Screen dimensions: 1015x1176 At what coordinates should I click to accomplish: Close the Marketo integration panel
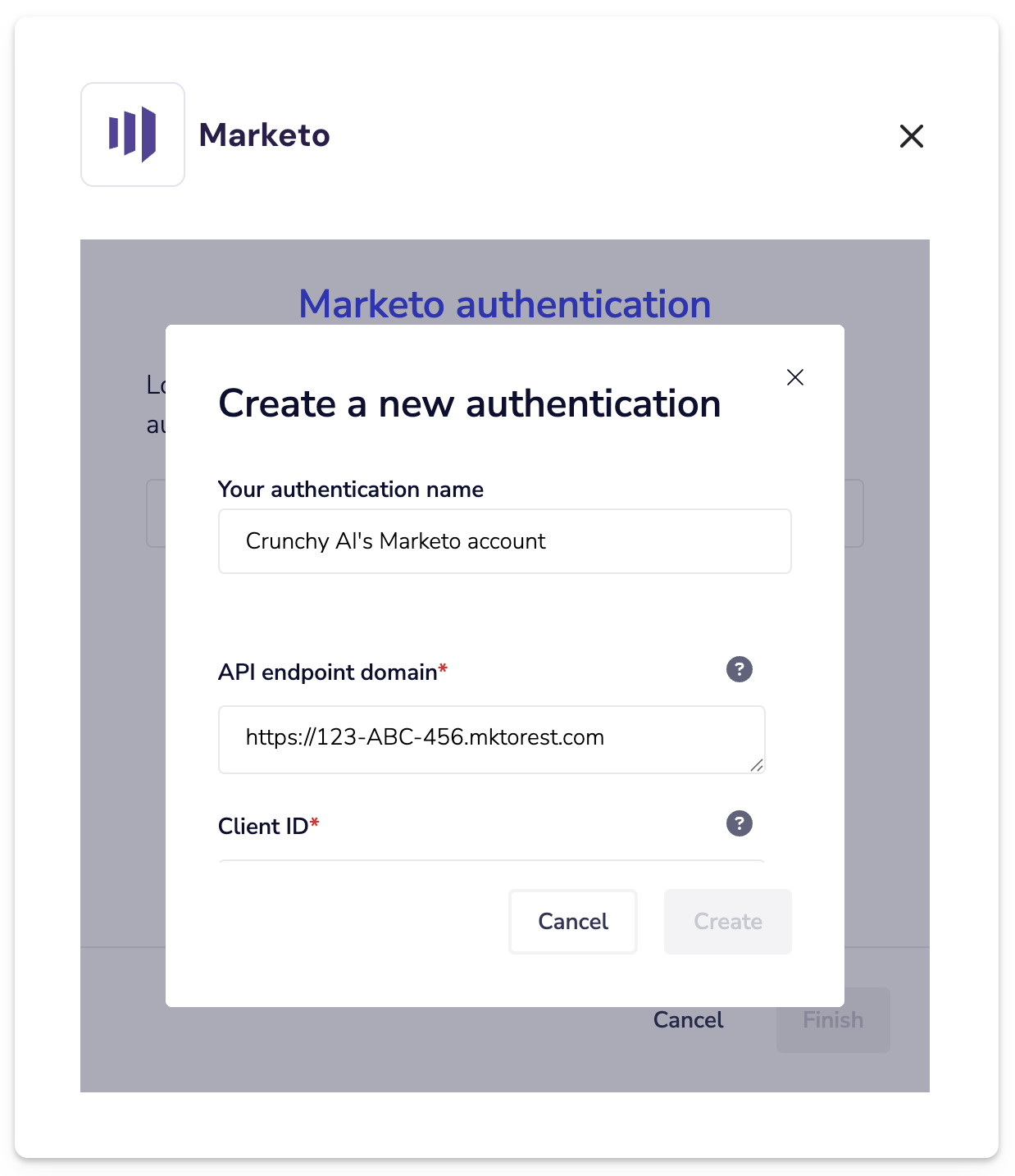tap(911, 136)
